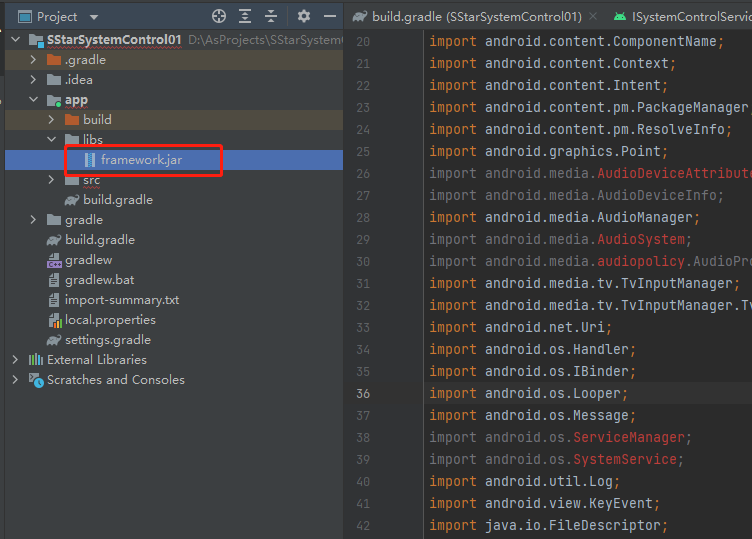Expand the gradle folder
The width and height of the screenshot is (752, 539).
coord(33,220)
